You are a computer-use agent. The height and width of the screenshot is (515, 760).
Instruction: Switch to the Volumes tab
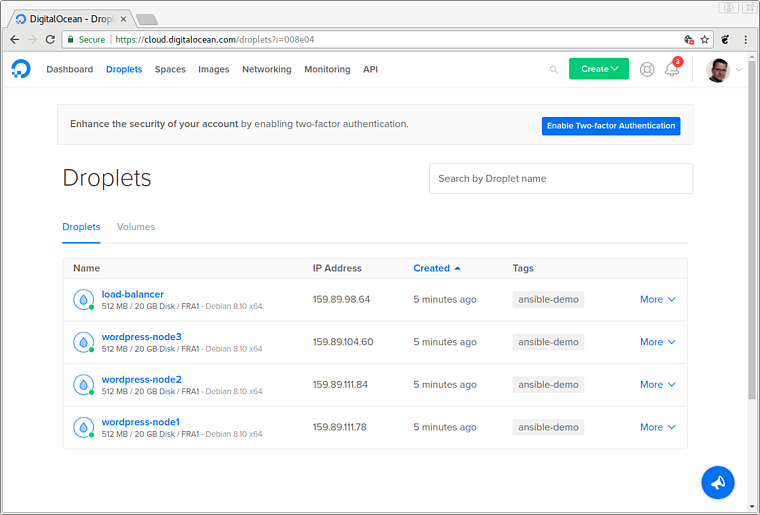click(136, 227)
